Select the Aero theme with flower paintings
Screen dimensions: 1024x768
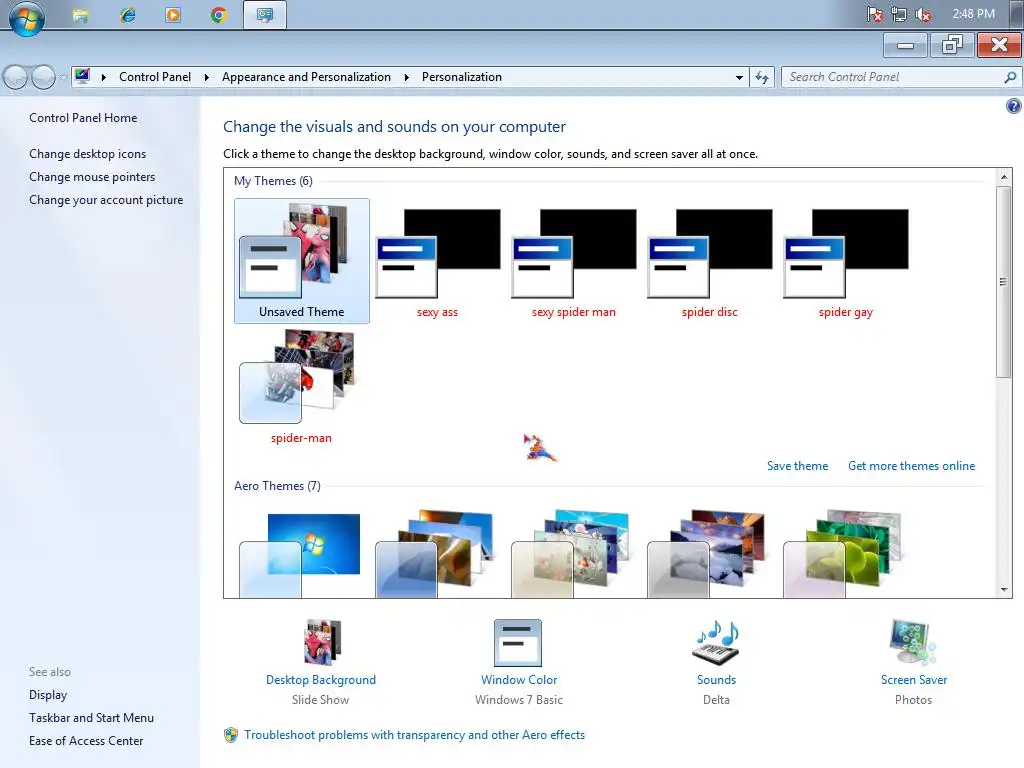571,554
